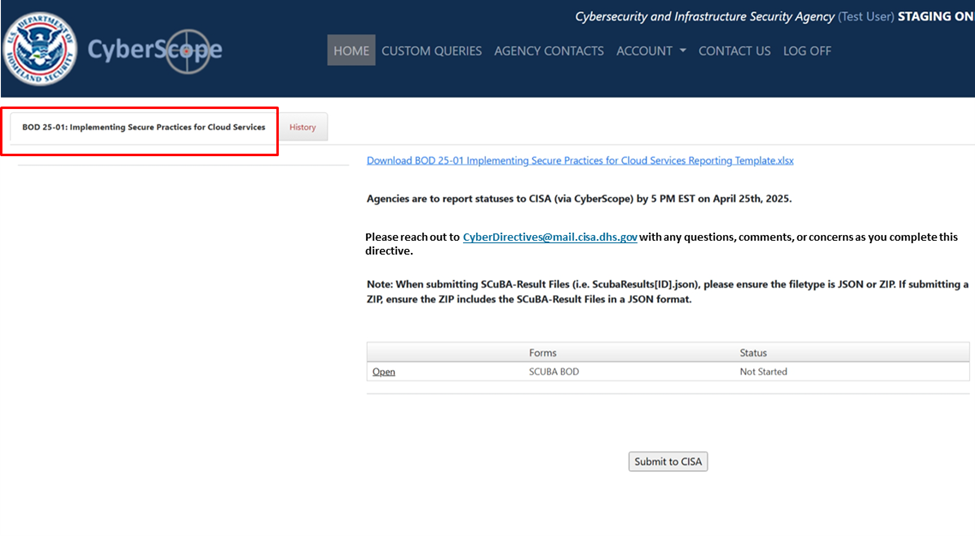975x536 pixels.
Task: Select the SCUBA BOD table cell
Action: point(554,372)
